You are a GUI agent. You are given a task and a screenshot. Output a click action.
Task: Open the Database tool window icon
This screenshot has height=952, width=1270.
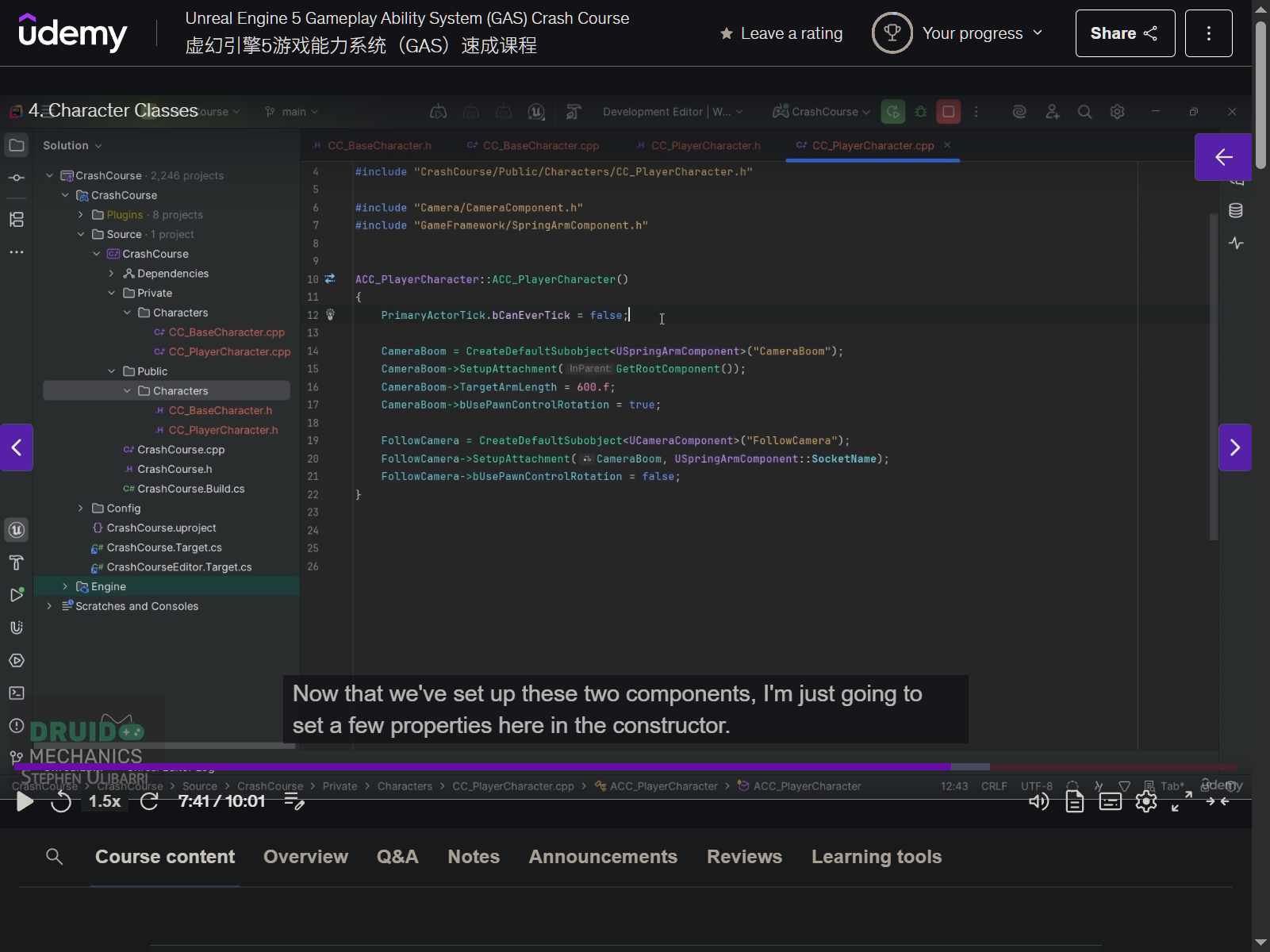click(x=1236, y=210)
